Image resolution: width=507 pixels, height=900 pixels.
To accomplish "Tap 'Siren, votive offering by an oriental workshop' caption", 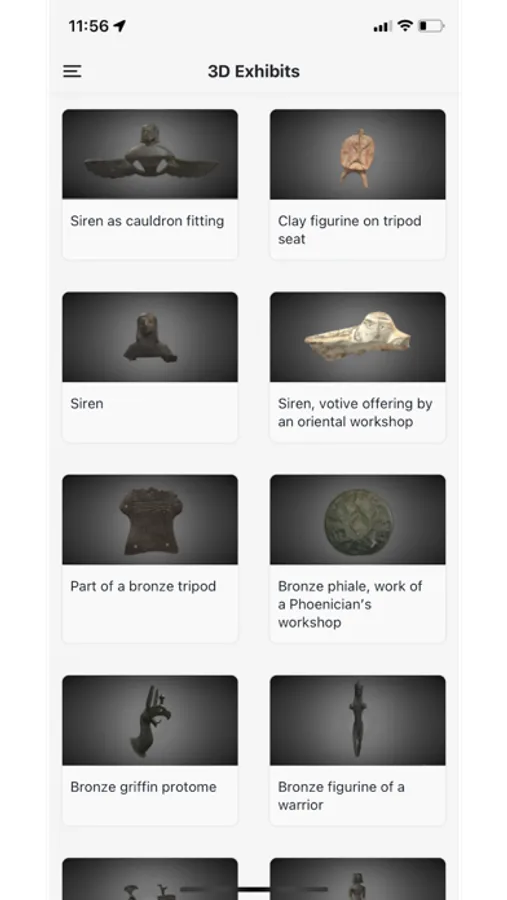I will pyautogui.click(x=355, y=413).
